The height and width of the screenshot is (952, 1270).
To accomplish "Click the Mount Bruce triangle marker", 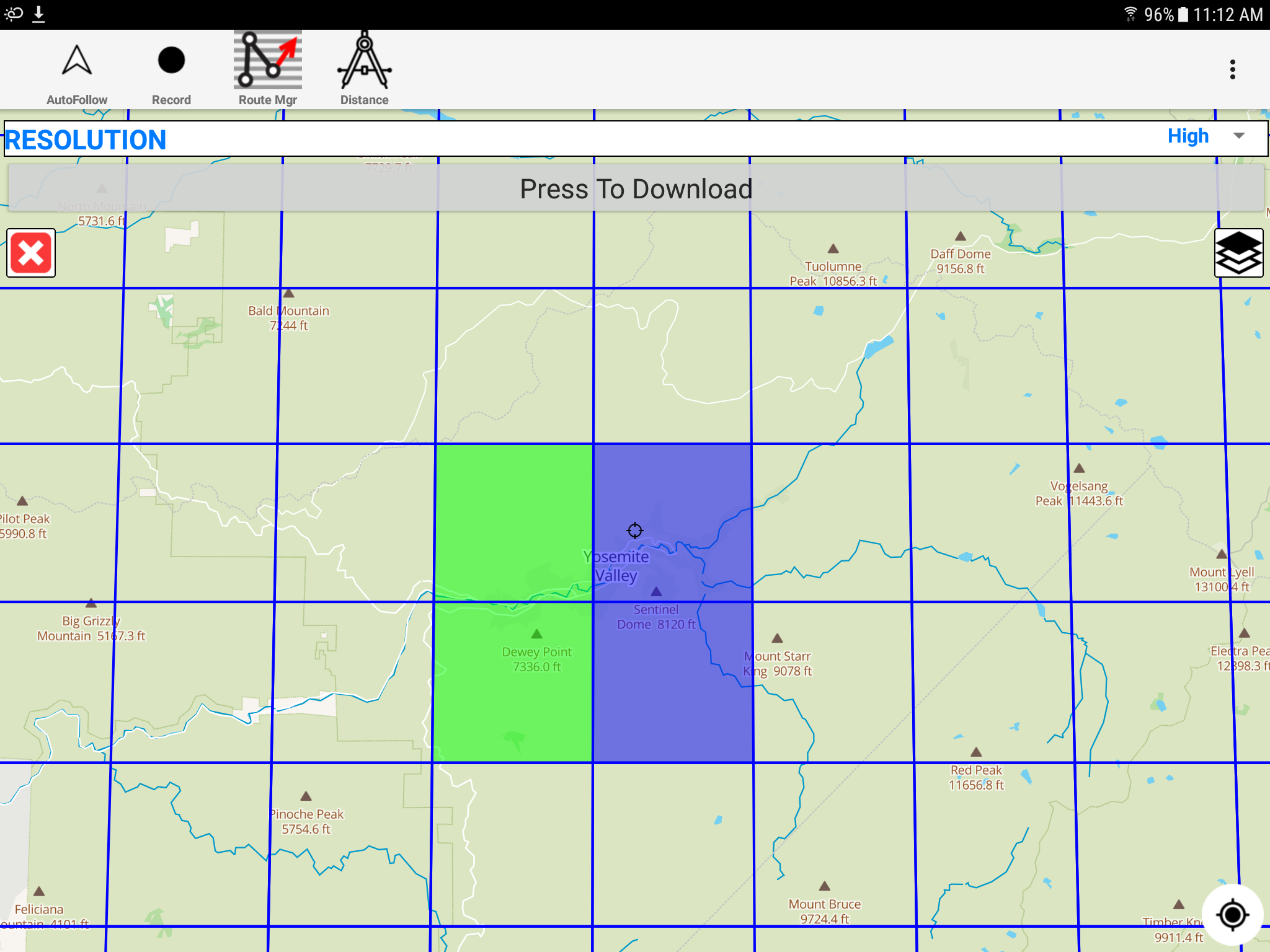I will [x=825, y=886].
